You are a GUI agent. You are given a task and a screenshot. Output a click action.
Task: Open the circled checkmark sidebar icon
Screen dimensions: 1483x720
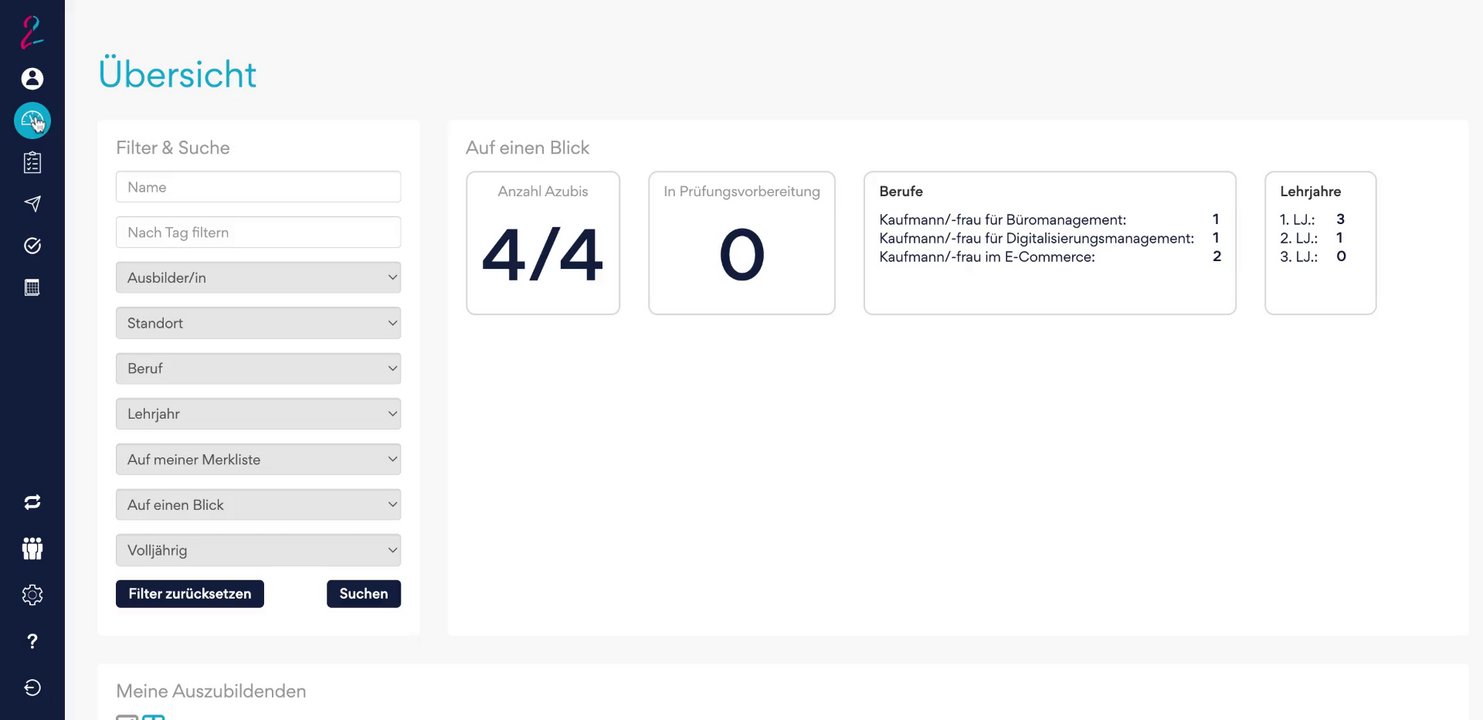(x=32, y=246)
